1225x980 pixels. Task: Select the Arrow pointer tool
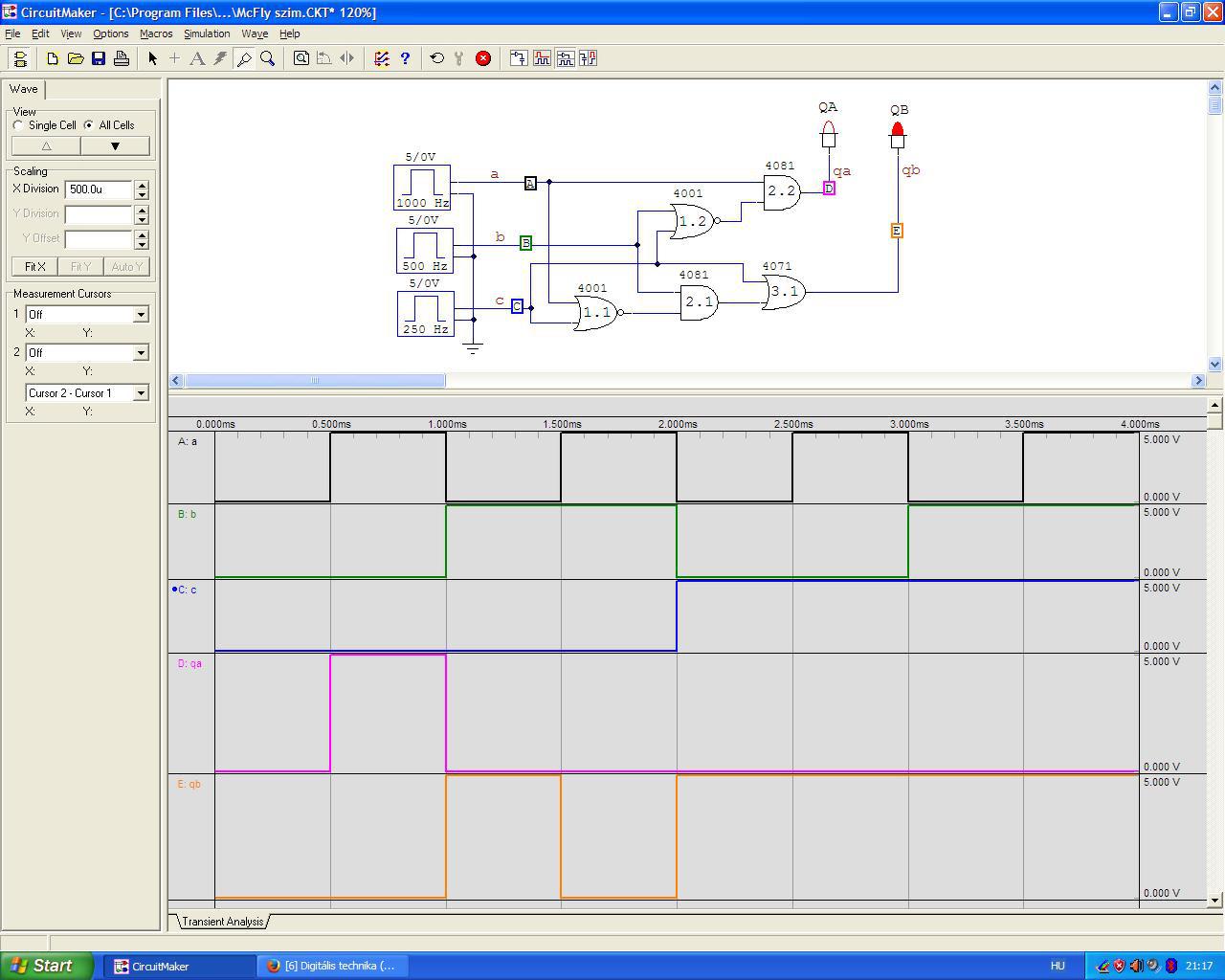[x=152, y=58]
